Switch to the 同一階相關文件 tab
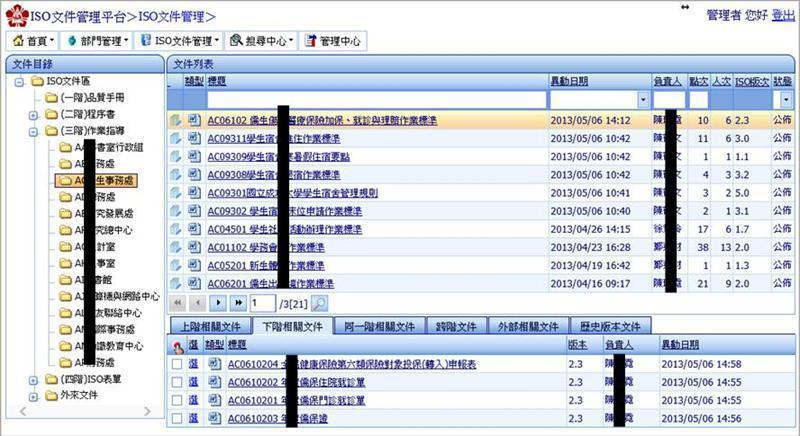Image resolution: width=800 pixels, height=436 pixels. 379,326
